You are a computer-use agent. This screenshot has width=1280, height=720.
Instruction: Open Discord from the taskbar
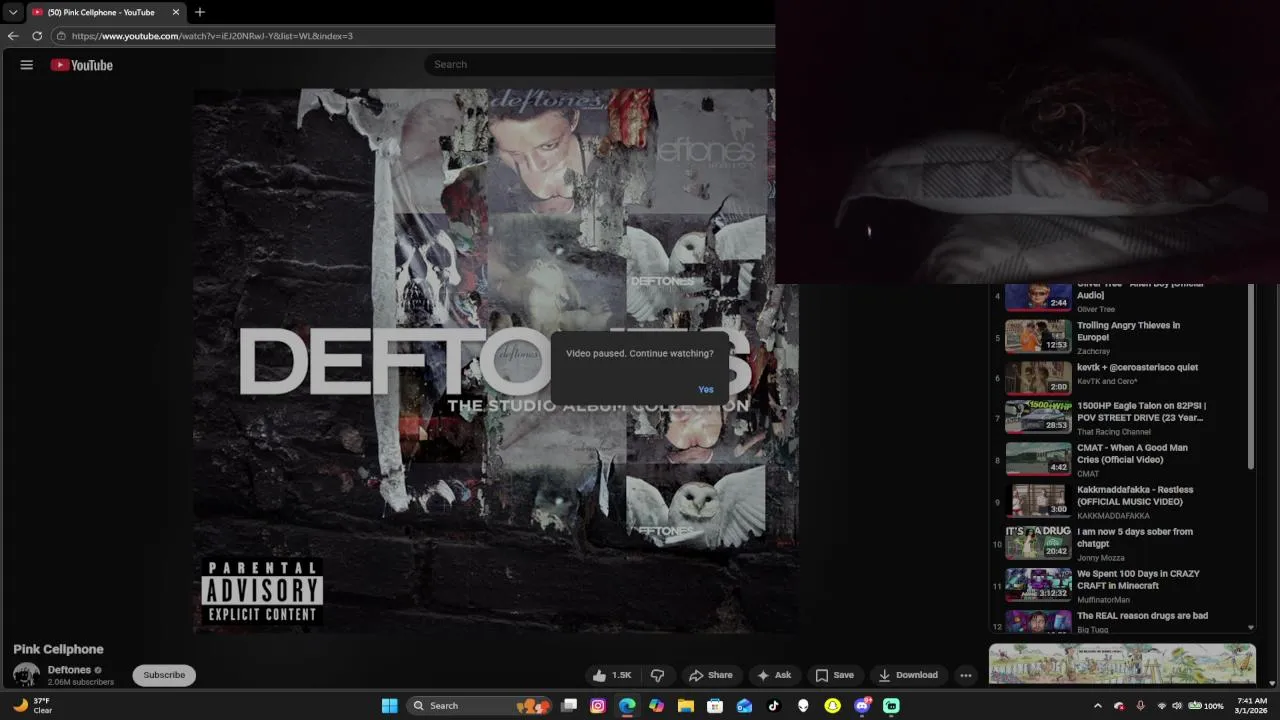(862, 706)
